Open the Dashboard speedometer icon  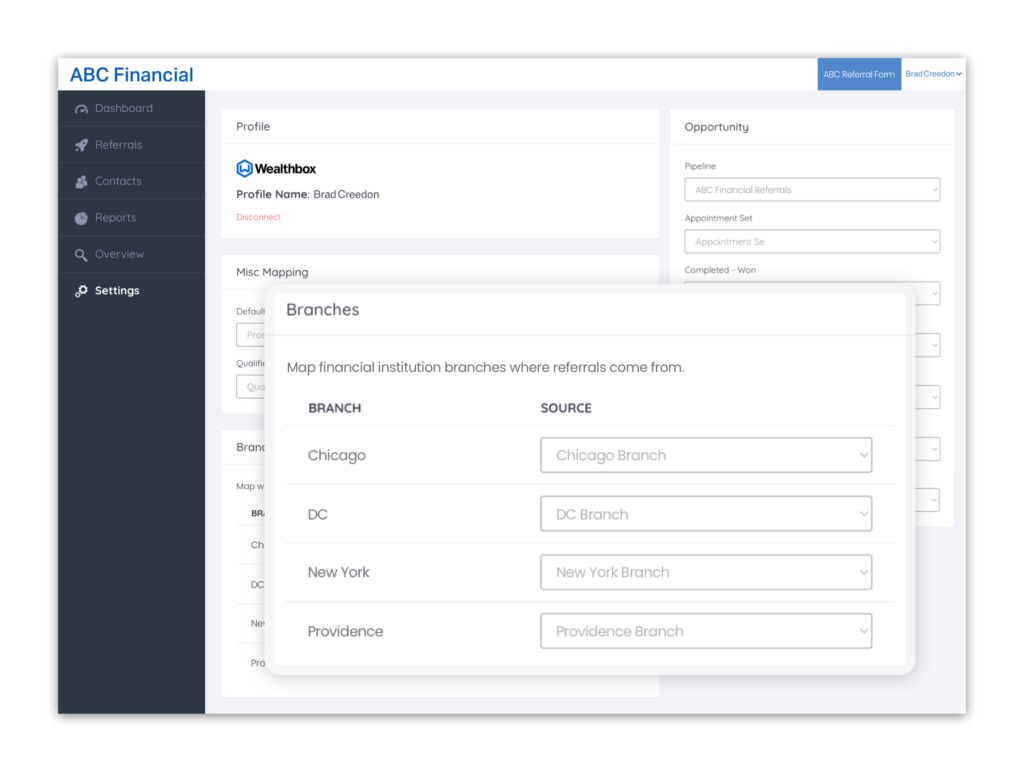82,108
